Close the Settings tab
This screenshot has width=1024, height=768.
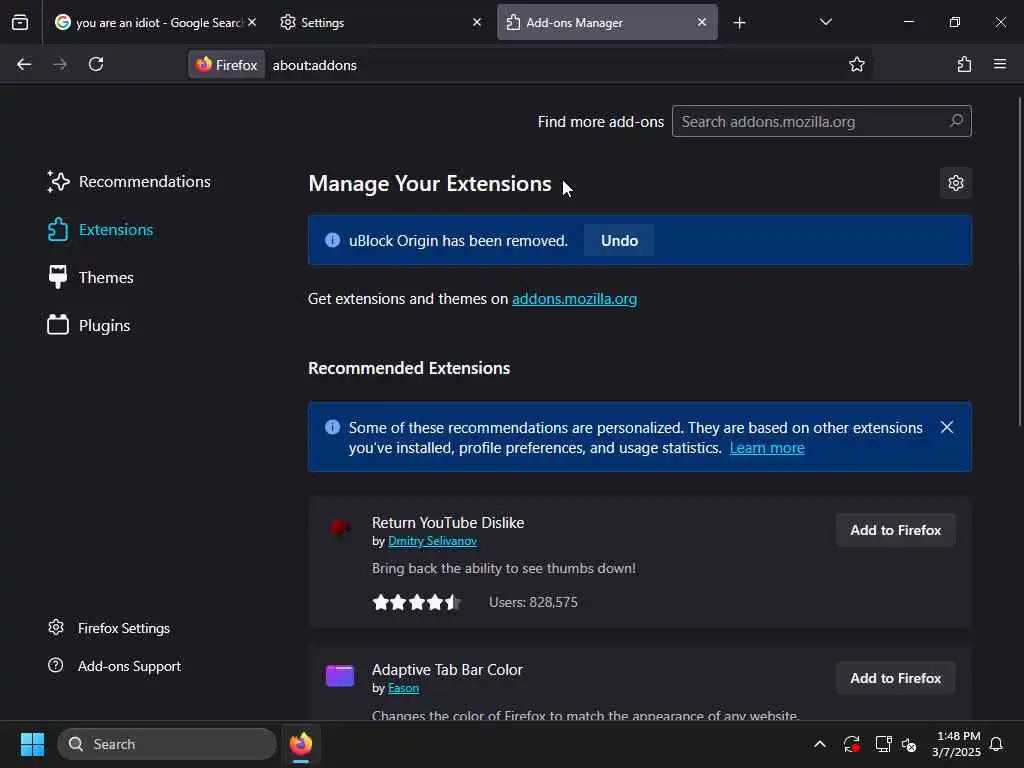(x=477, y=22)
